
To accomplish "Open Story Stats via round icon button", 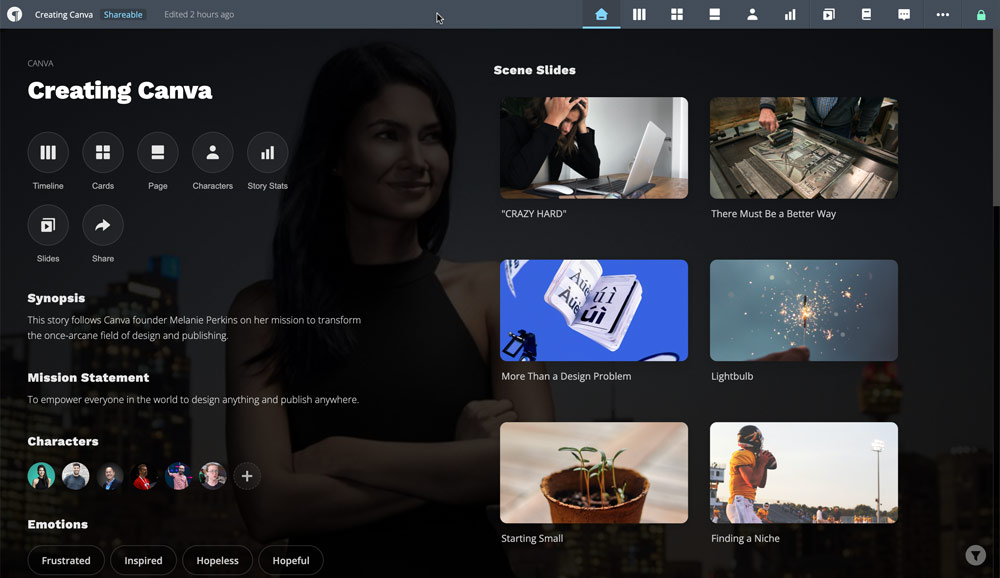I will click(x=267, y=152).
